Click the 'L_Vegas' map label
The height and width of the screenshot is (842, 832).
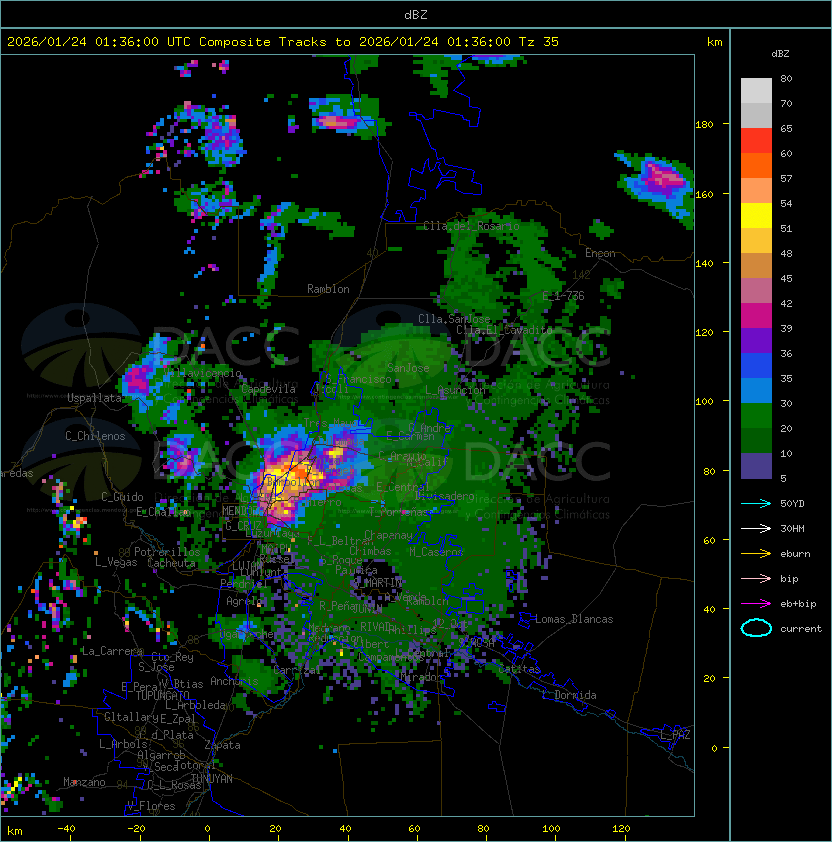click(x=116, y=562)
